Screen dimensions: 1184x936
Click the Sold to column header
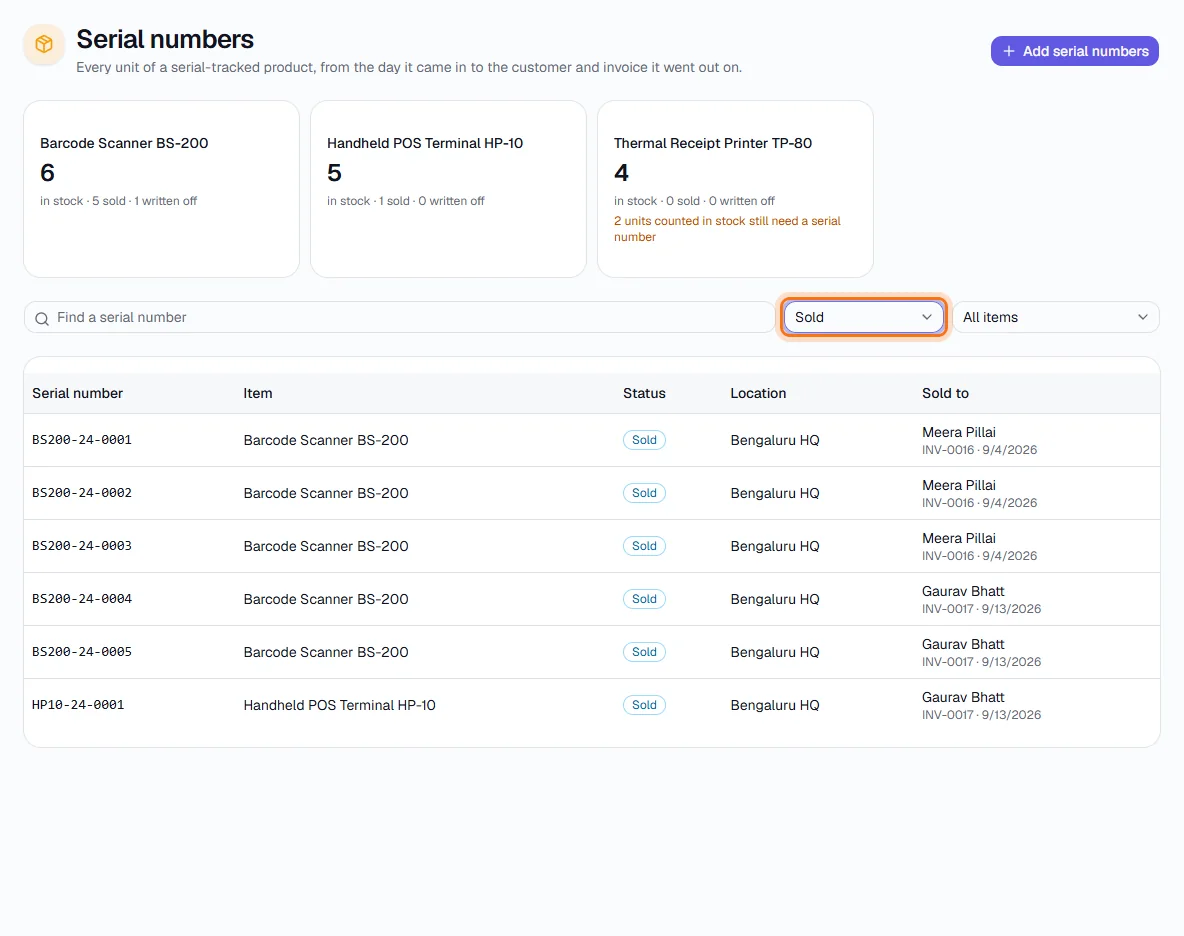click(x=945, y=393)
